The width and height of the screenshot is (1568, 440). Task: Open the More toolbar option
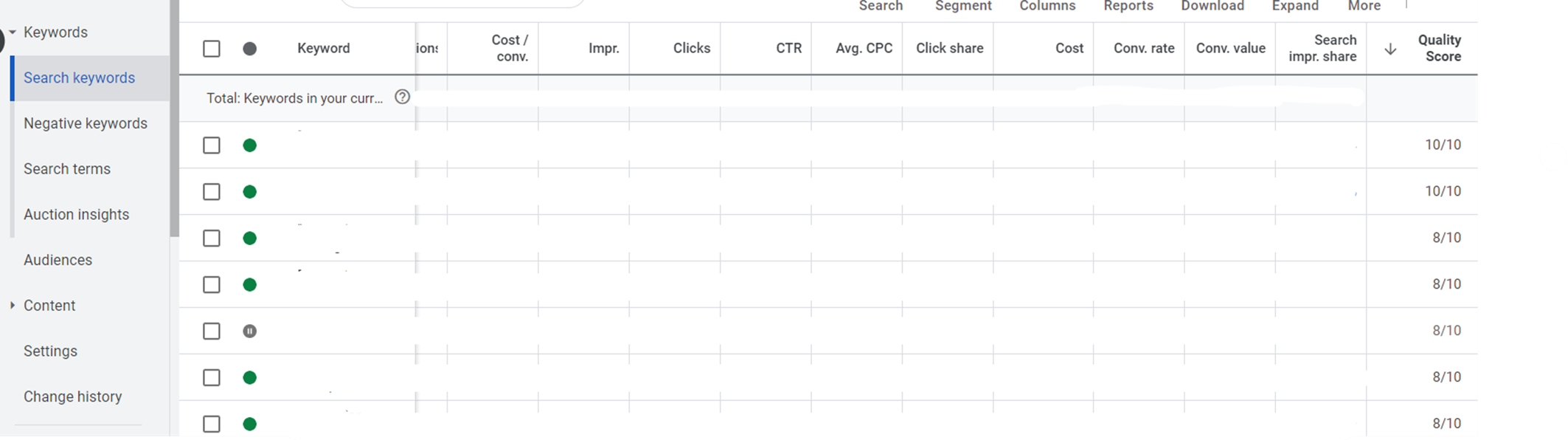[x=1364, y=6]
